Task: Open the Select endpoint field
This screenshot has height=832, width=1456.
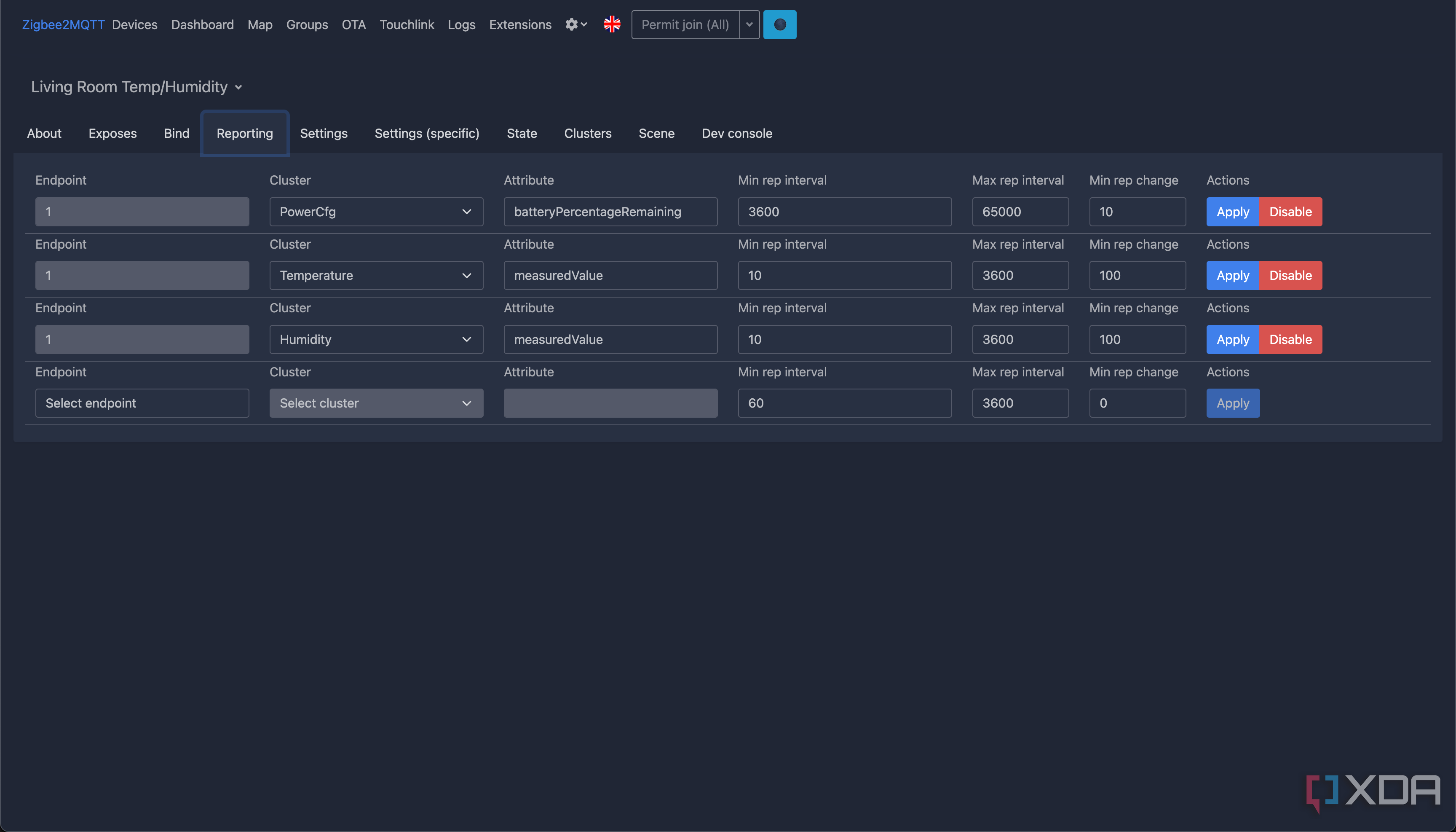Action: click(142, 403)
